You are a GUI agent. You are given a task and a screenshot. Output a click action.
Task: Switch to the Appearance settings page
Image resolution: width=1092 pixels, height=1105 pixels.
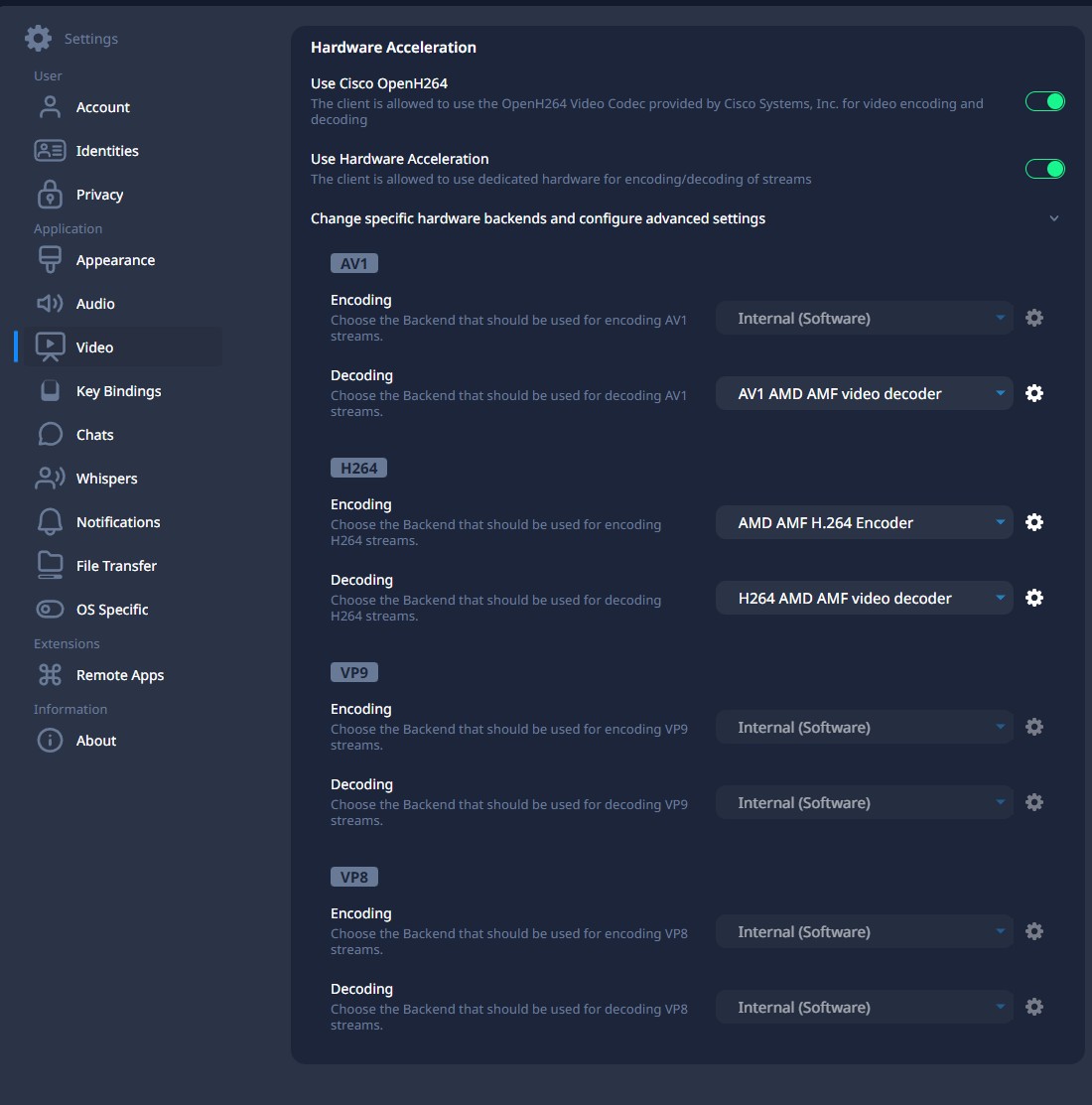tap(115, 260)
